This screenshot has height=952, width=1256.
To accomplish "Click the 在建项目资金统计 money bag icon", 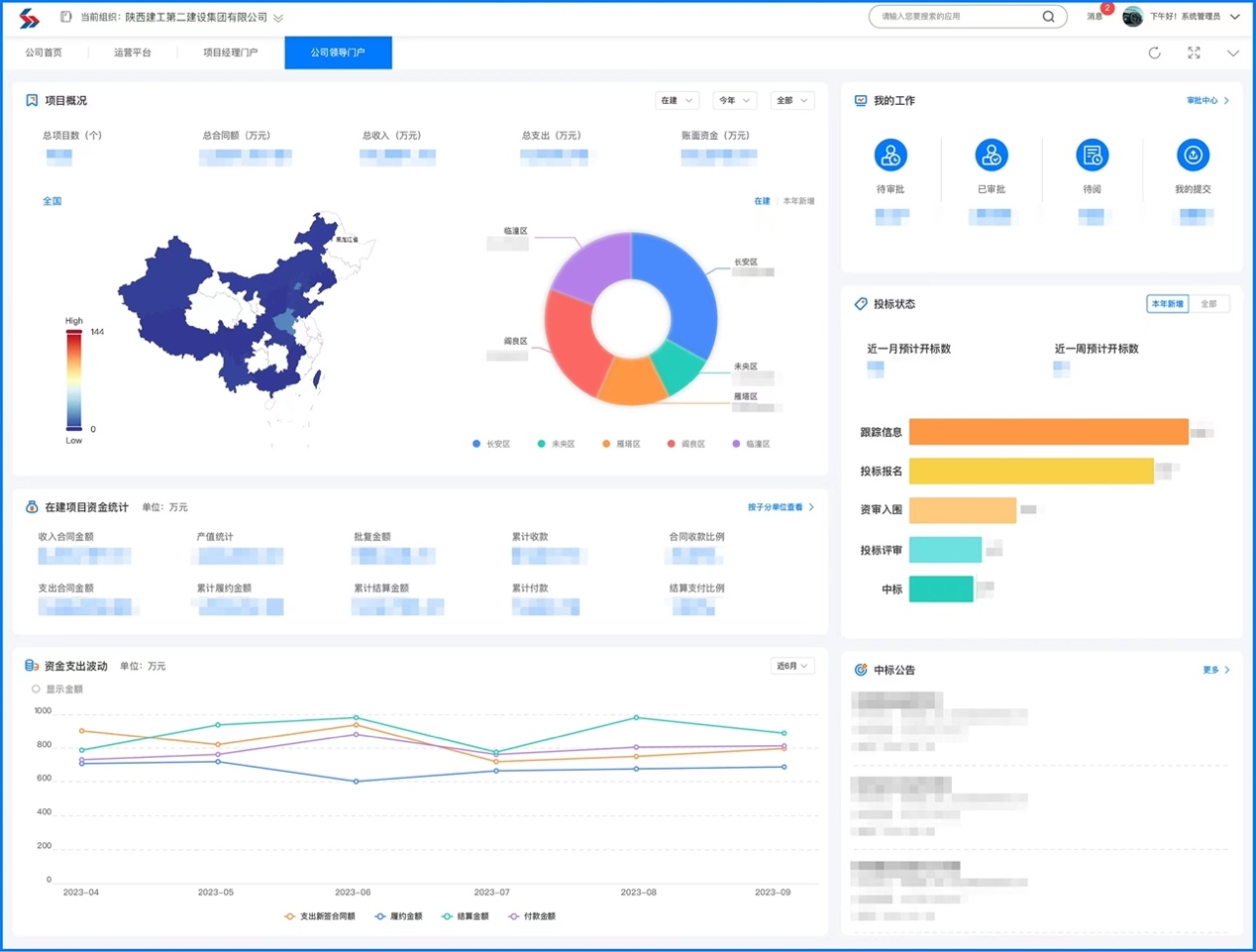I will click(x=32, y=507).
